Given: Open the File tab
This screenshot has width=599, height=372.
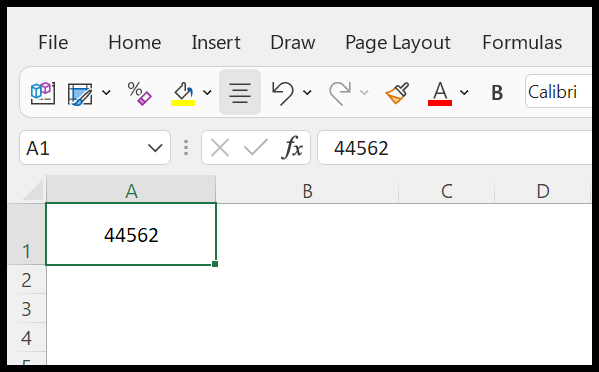Looking at the screenshot, I should coord(53,42).
